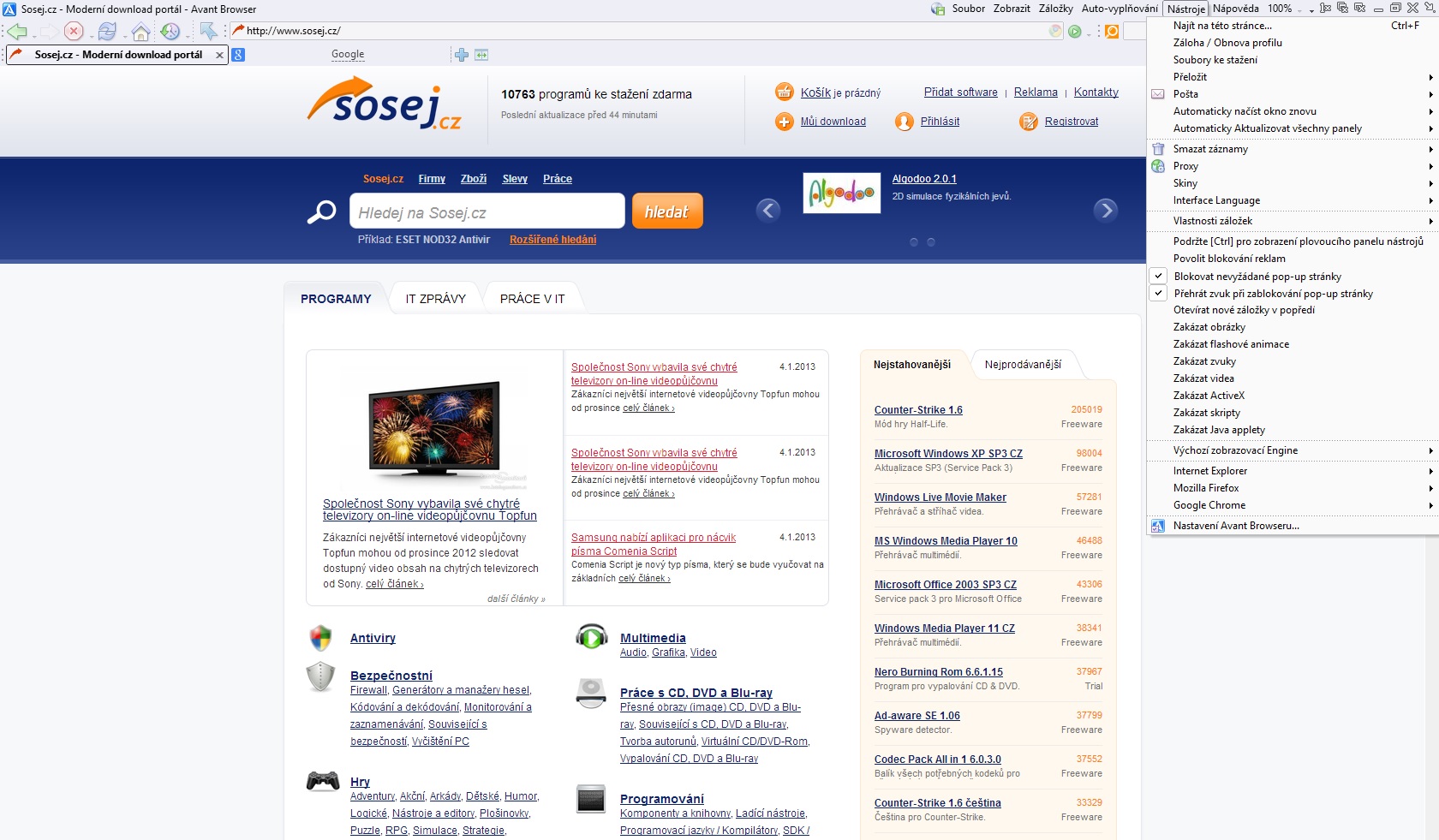Image resolution: width=1439 pixels, height=840 pixels.
Task: Toggle Otevírat nové záložky v popředí
Action: 1293,310
